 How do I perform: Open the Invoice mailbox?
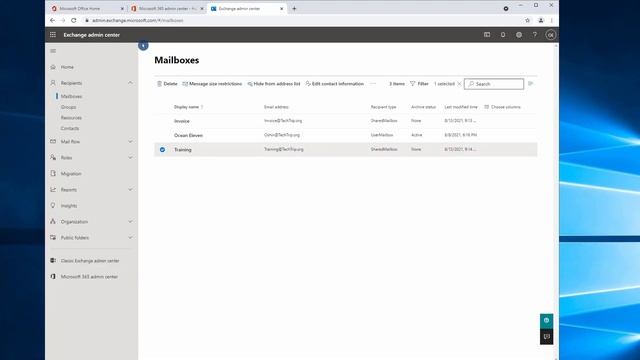click(x=182, y=121)
